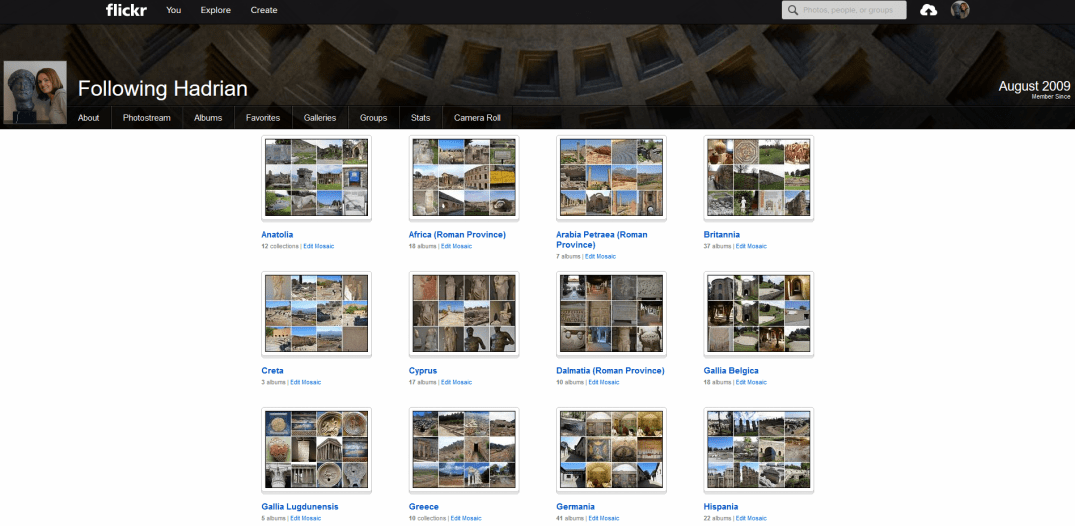This screenshot has height=526, width=1075.
Task: Open the You menu
Action: (x=174, y=10)
